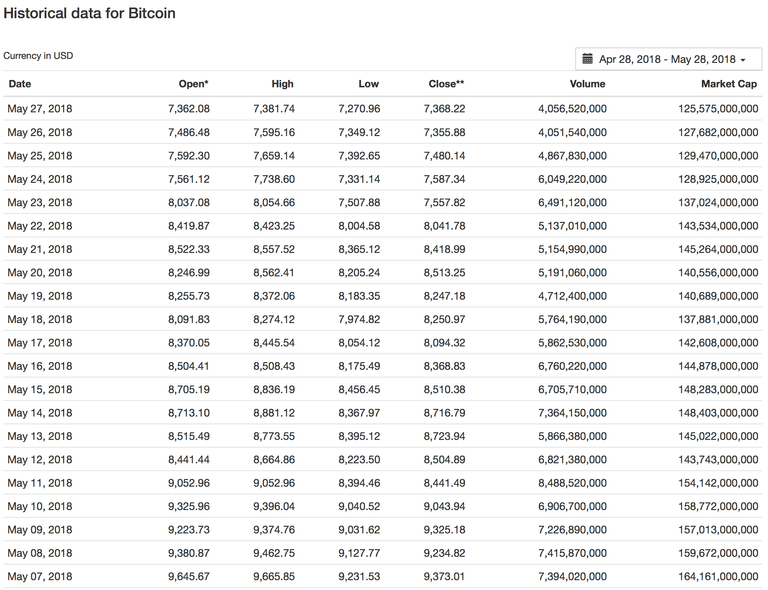Select the May 19, 2018 date cell
Viewport: 768px width, 590px height.
(x=40, y=296)
